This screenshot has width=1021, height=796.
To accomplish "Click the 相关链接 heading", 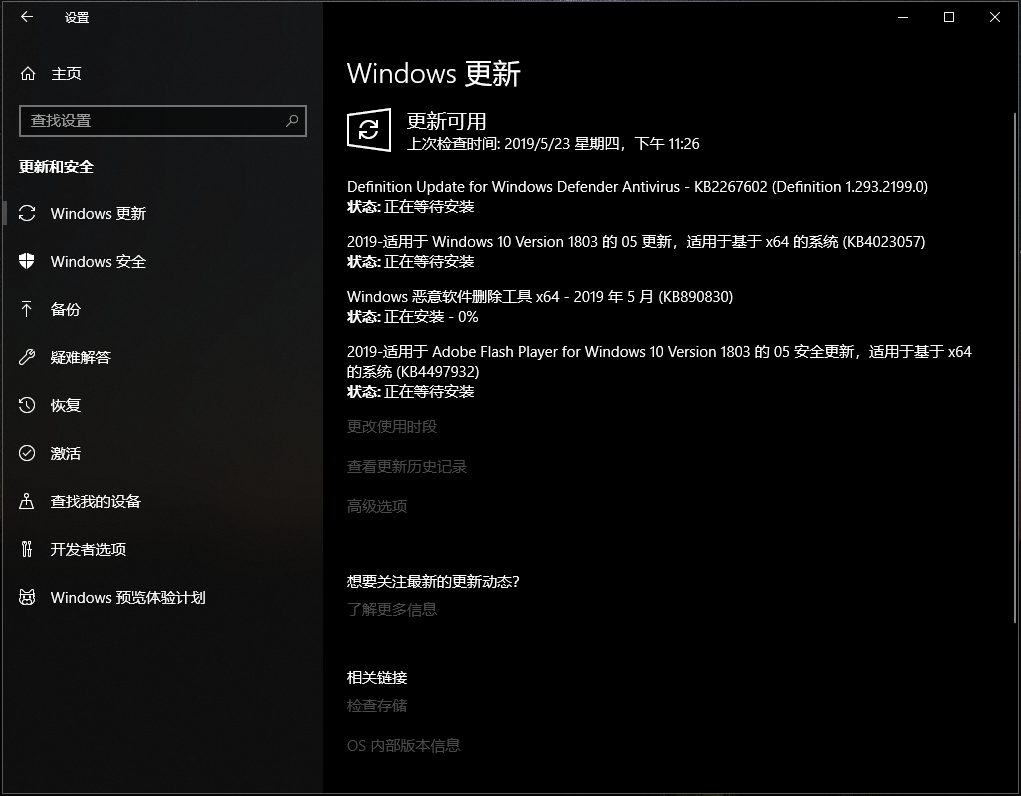I will click(376, 677).
